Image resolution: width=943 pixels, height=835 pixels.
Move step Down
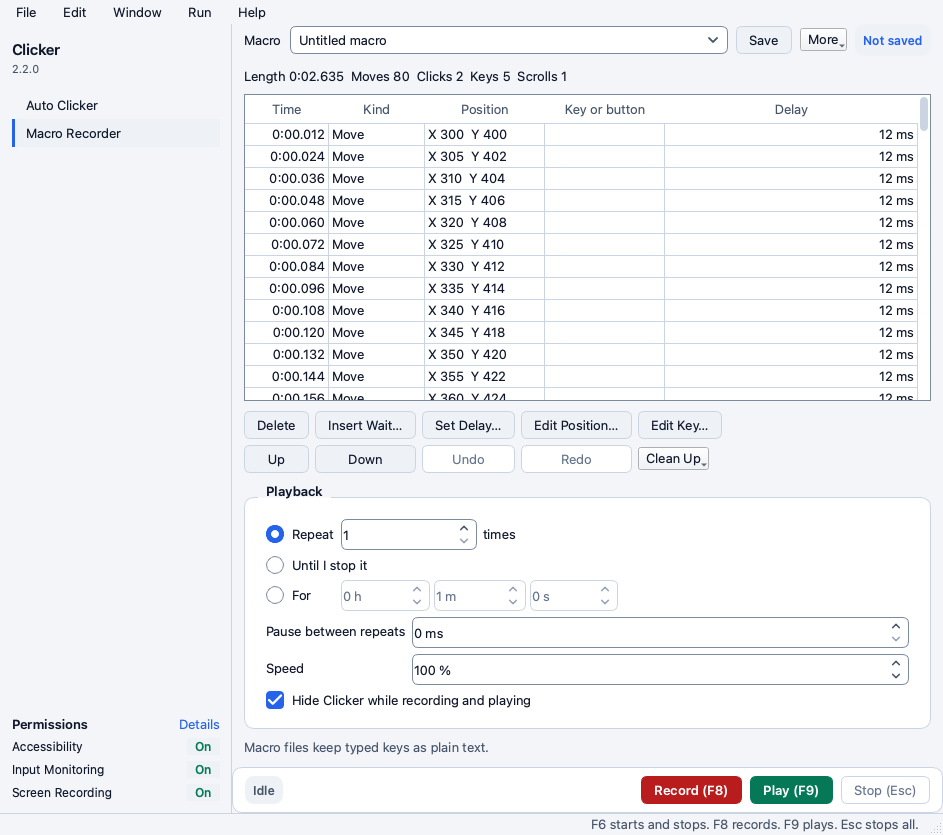pyautogui.click(x=365, y=459)
